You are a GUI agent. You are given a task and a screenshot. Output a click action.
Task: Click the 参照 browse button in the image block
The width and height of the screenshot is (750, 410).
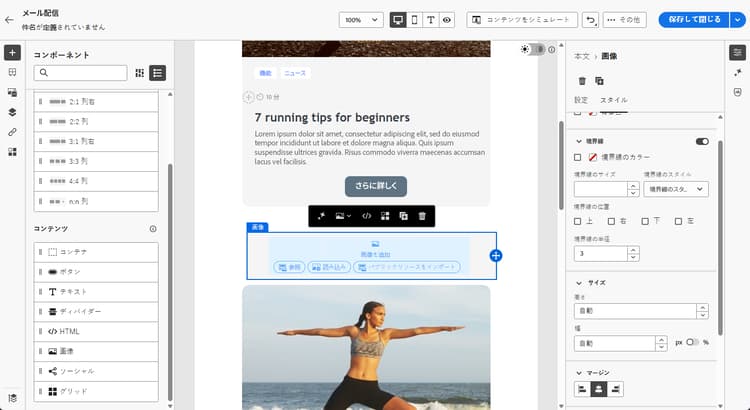tap(289, 267)
